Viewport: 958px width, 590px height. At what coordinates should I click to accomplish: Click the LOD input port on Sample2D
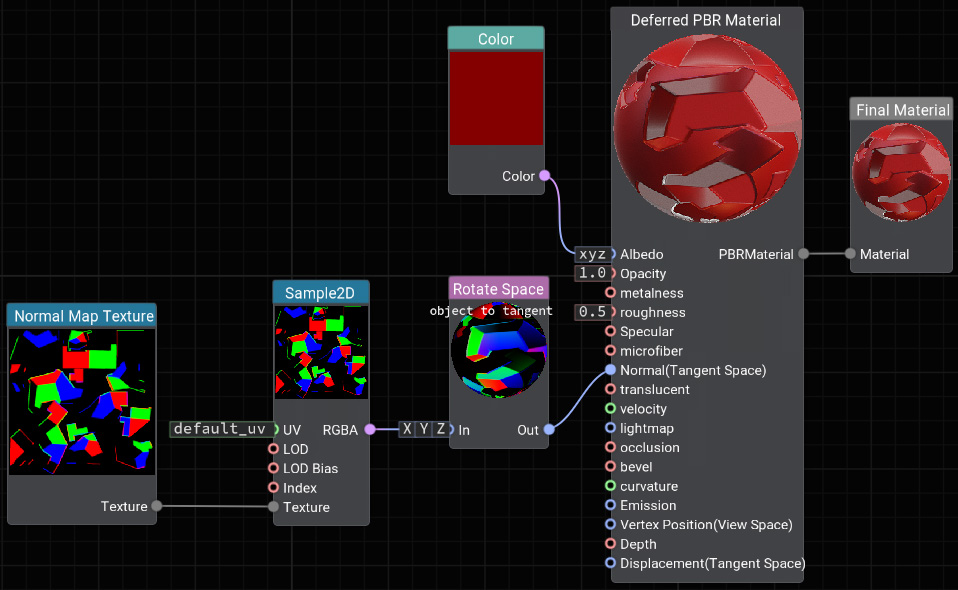pos(273,449)
